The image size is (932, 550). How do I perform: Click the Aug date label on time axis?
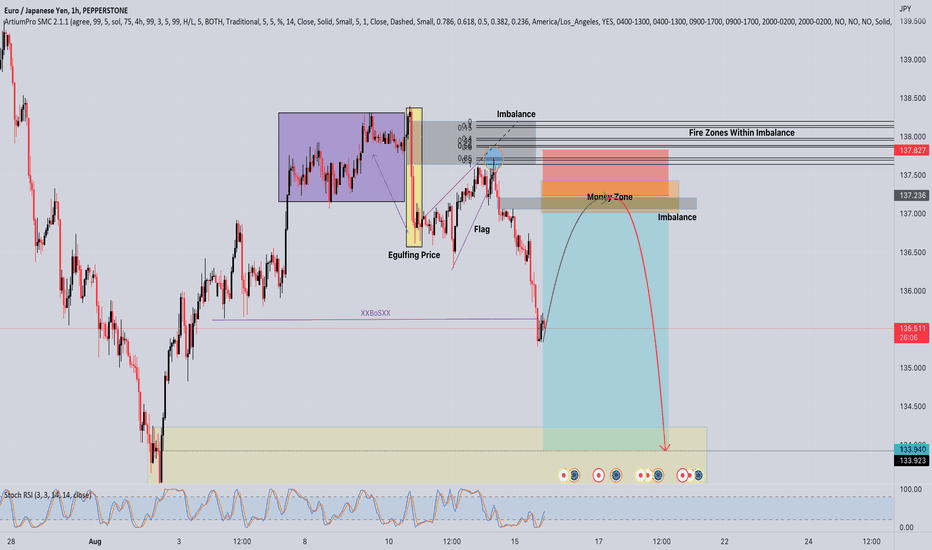tap(95, 542)
